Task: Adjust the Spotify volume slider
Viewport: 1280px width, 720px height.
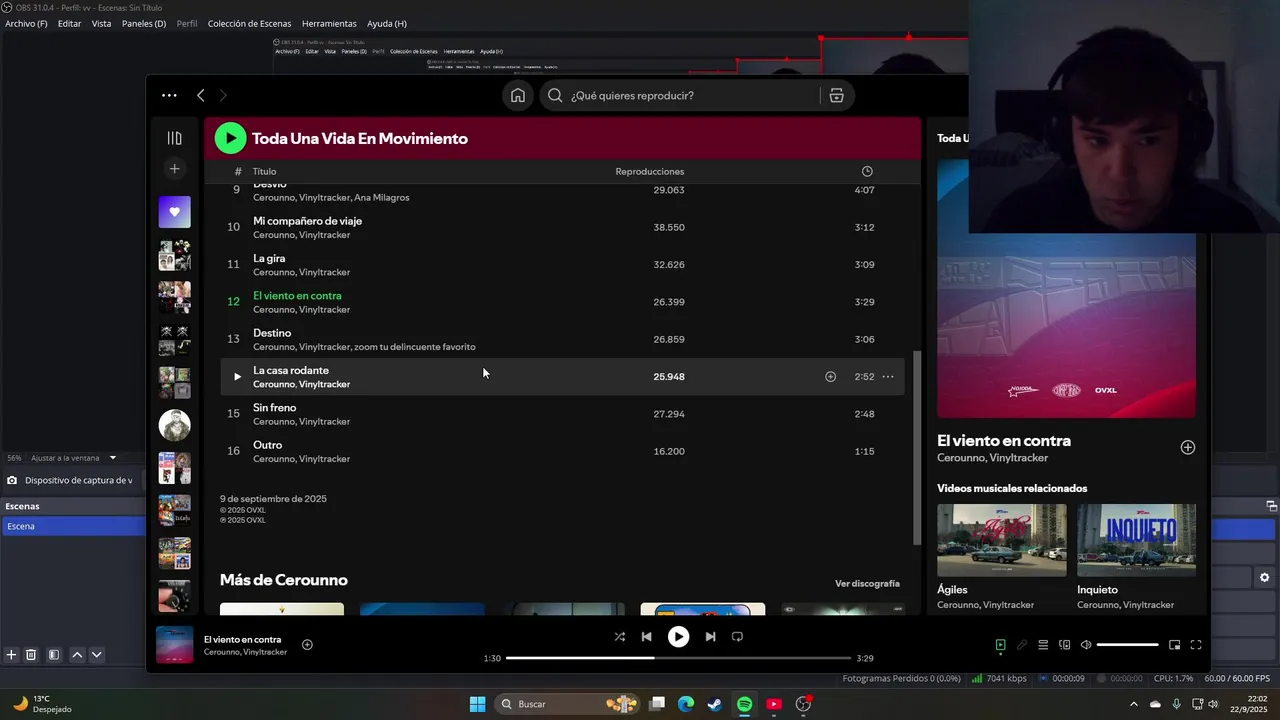Action: 1128,645
